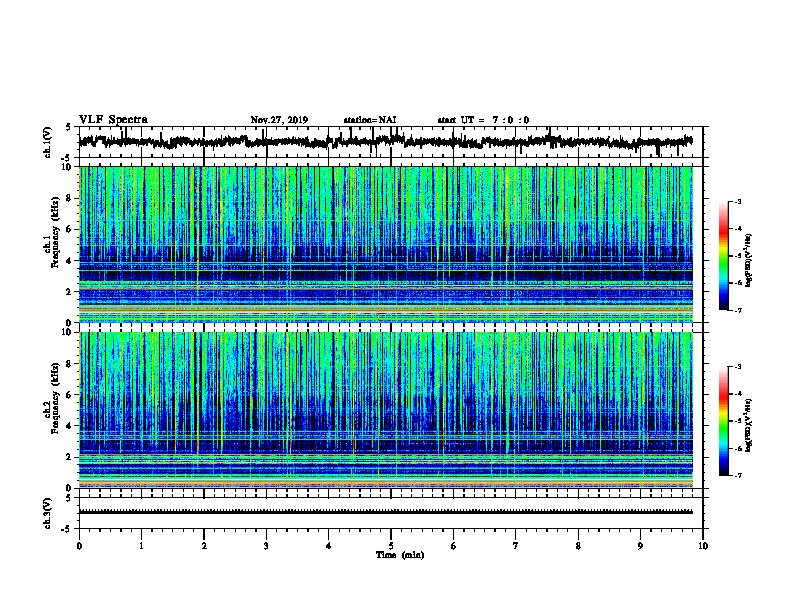Click inside the ch.2 spectrogram panel

coord(386,410)
